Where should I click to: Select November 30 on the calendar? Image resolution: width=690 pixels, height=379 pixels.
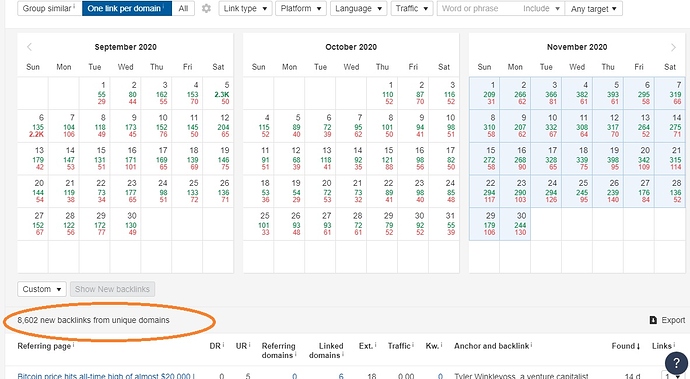tap(515, 224)
